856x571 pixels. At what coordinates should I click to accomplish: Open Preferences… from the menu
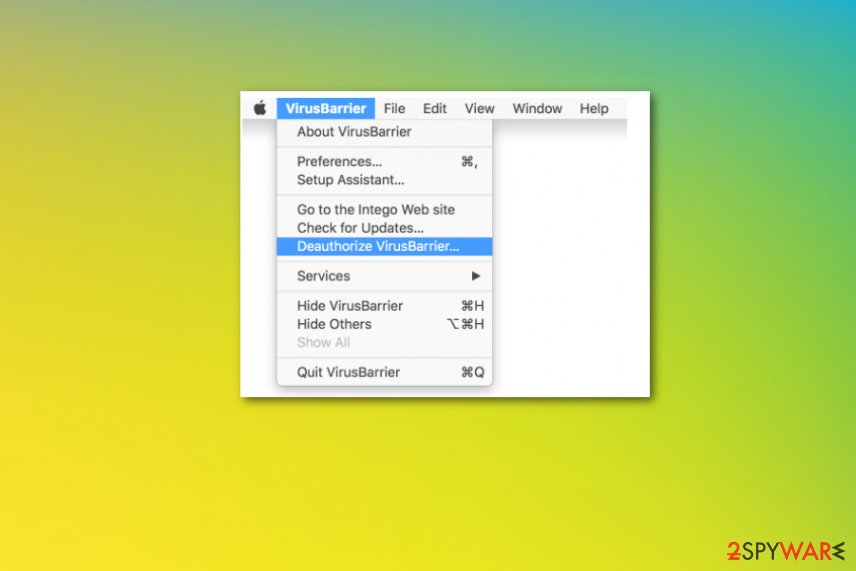click(384, 162)
